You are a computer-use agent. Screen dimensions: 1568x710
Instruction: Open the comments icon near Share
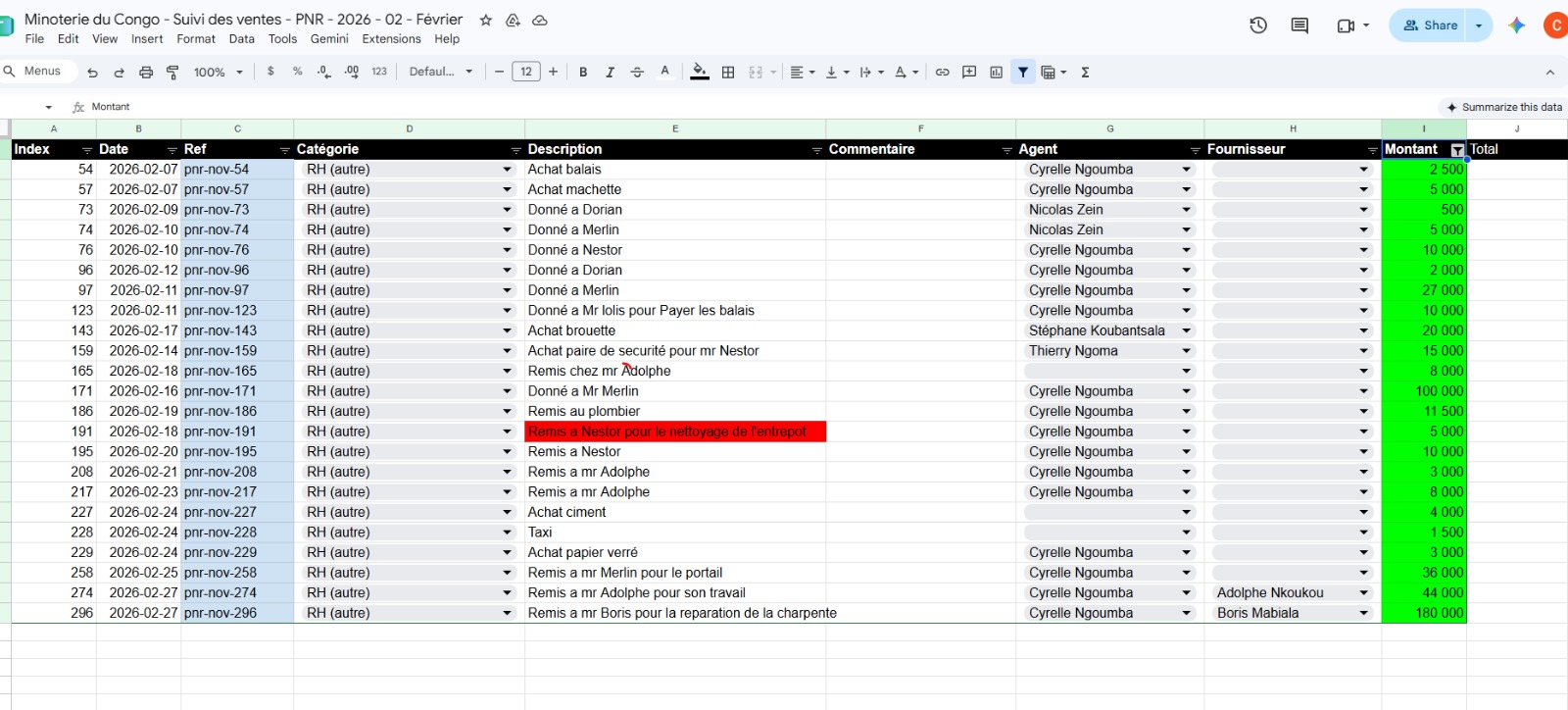pyautogui.click(x=1299, y=25)
